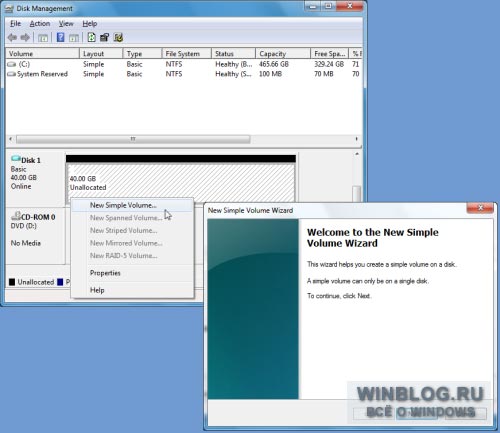Viewport: 500px width, 433px height.
Task: Click the up arrow of disk pane scrollbar
Action: (357, 154)
